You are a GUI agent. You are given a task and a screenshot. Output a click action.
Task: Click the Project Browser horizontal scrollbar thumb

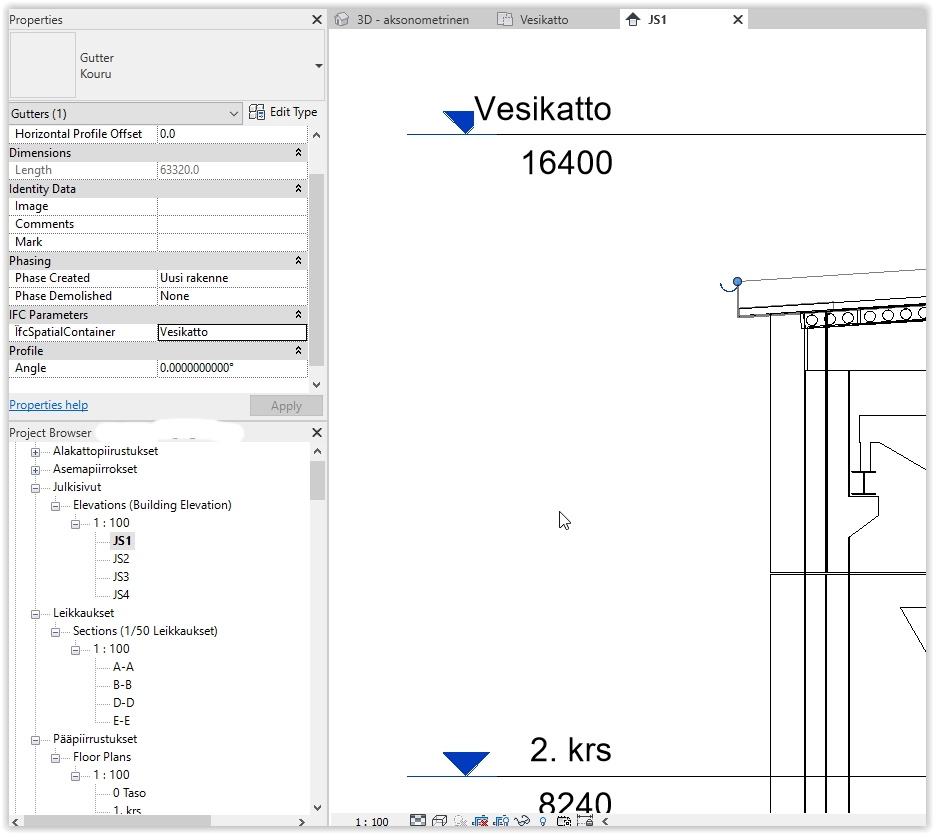tap(117, 821)
